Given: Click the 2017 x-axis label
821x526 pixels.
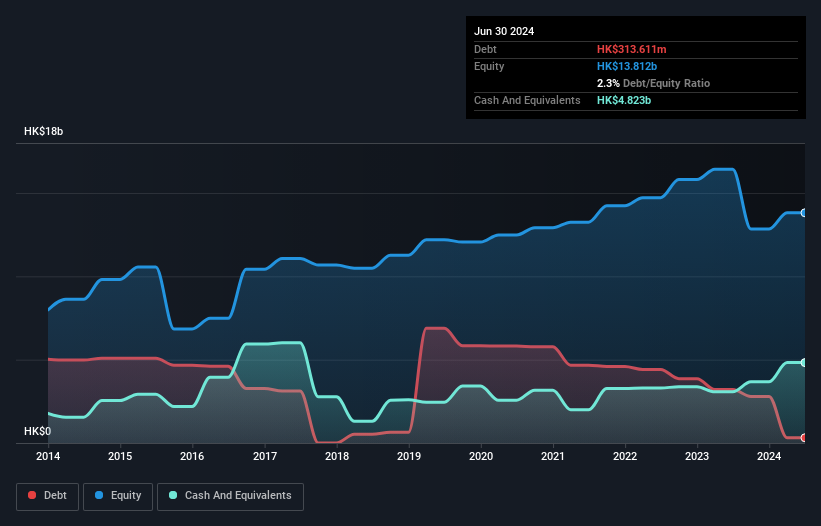Looking at the screenshot, I should 265,456.
